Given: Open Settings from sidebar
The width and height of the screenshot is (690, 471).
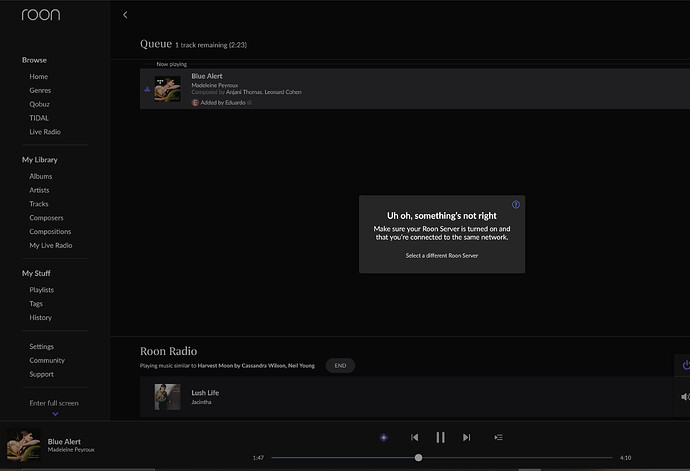Looking at the screenshot, I should click(x=41, y=346).
